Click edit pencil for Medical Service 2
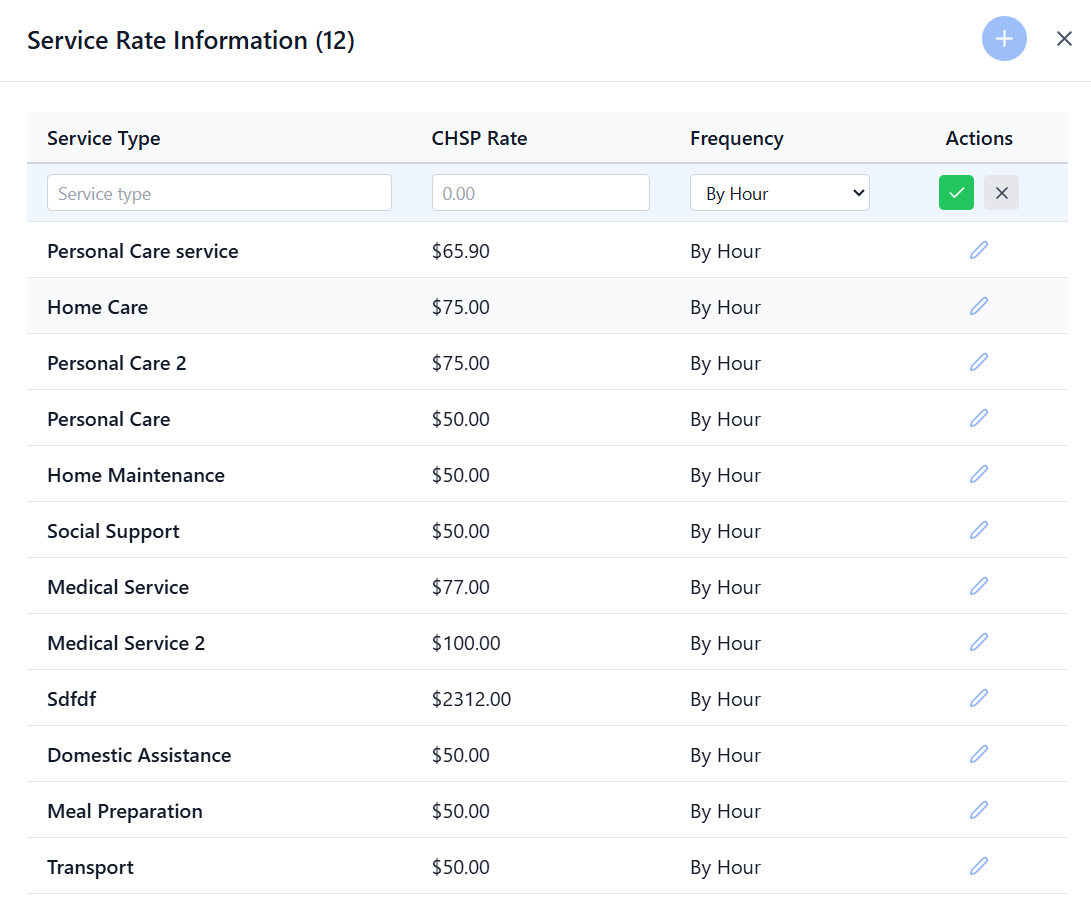The height and width of the screenshot is (918, 1091). pyautogui.click(x=978, y=642)
